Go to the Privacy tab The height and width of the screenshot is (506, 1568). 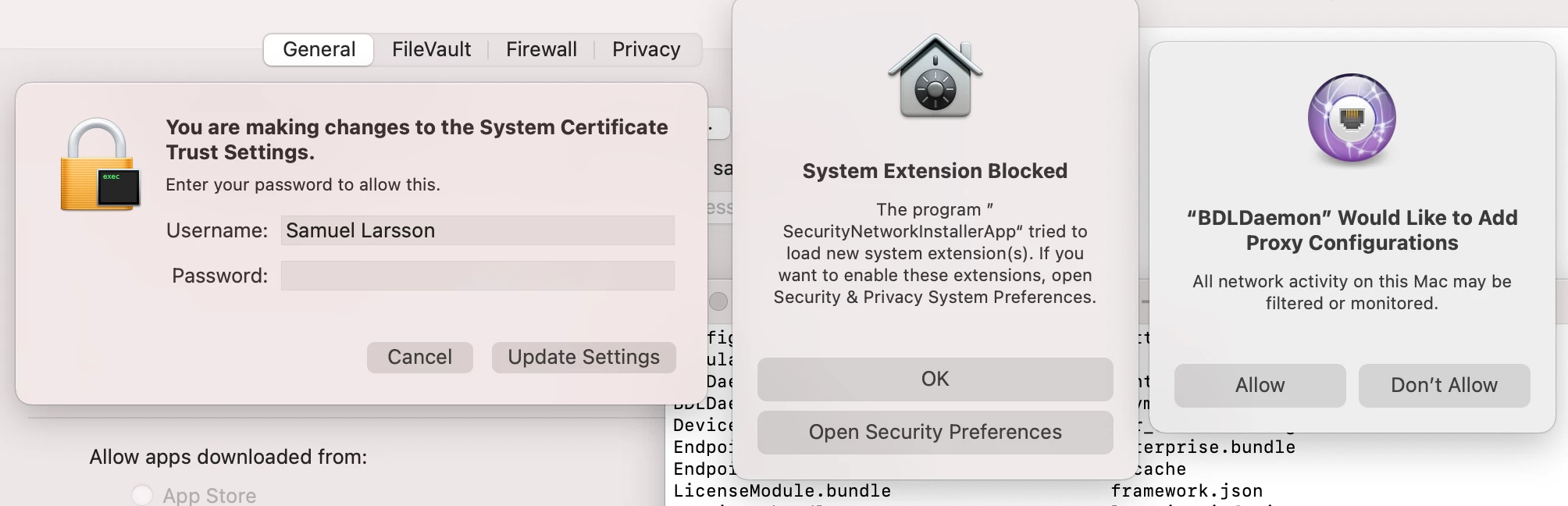point(646,49)
